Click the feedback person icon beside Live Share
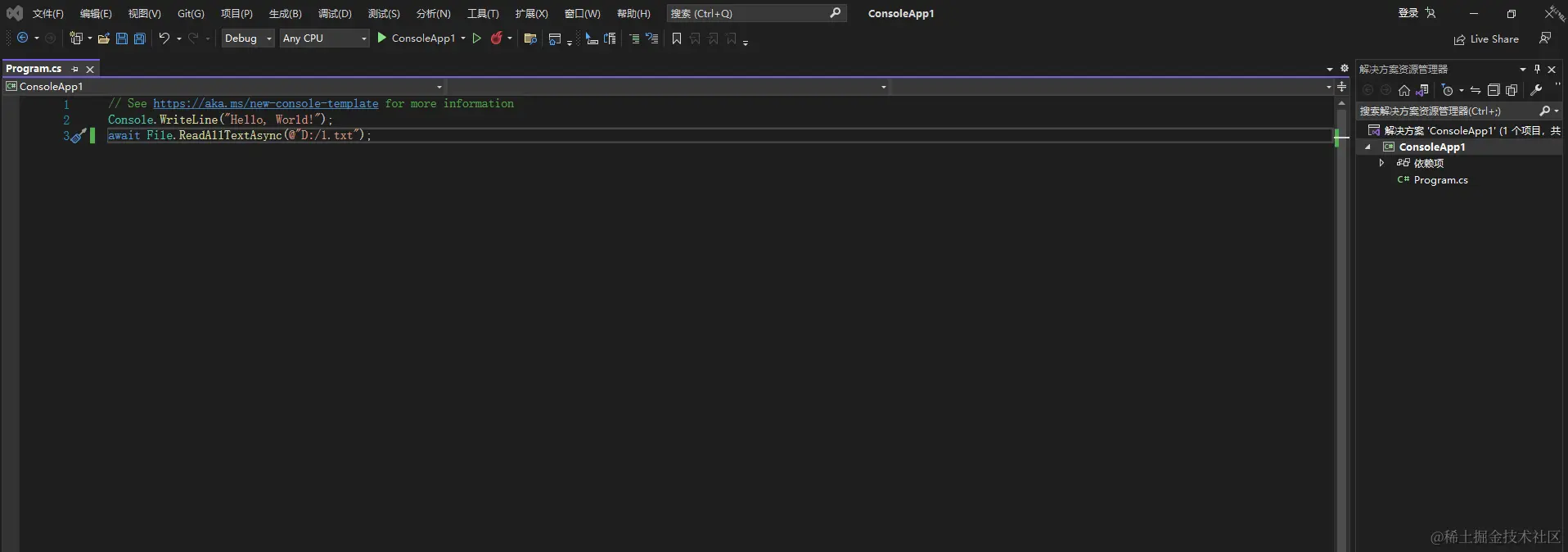This screenshot has width=1568, height=552. (1545, 38)
